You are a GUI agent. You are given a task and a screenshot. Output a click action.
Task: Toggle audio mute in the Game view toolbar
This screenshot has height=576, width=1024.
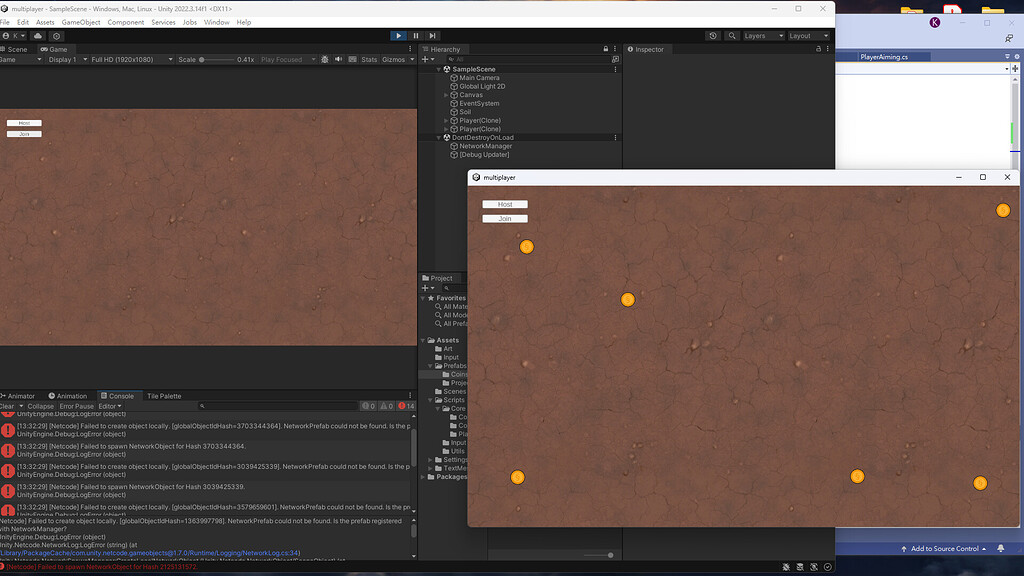tap(339, 59)
